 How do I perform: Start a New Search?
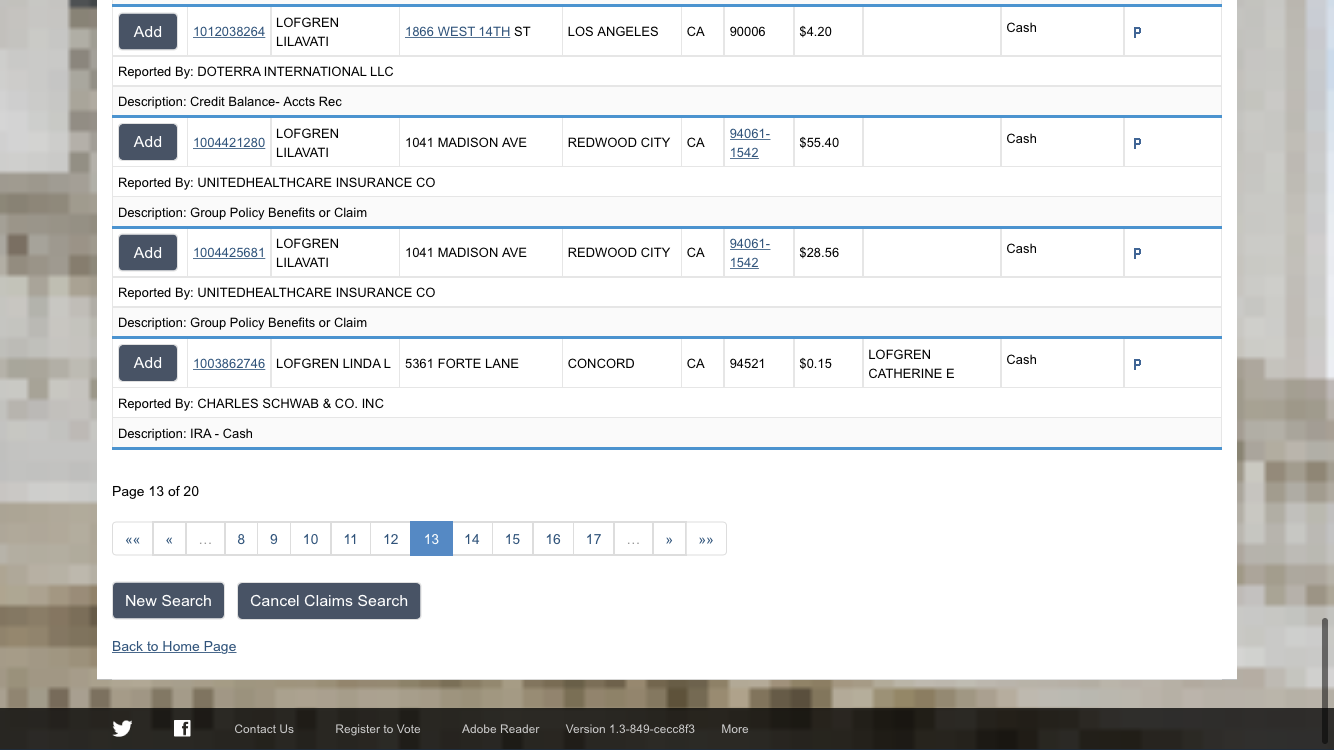click(168, 601)
